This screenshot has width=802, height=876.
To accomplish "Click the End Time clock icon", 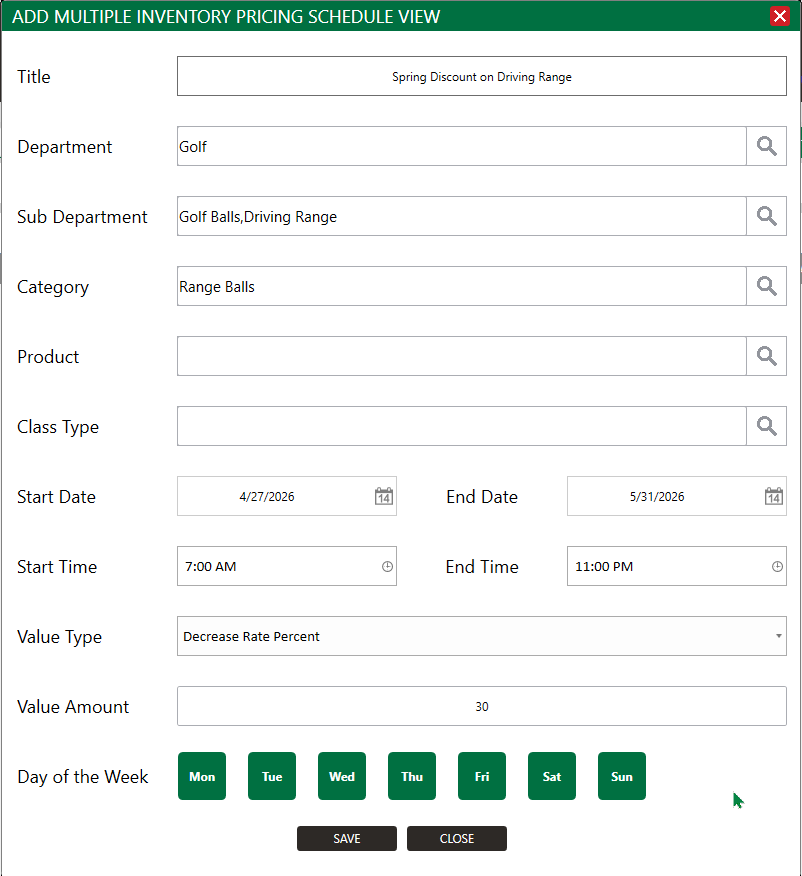I will pos(777,566).
